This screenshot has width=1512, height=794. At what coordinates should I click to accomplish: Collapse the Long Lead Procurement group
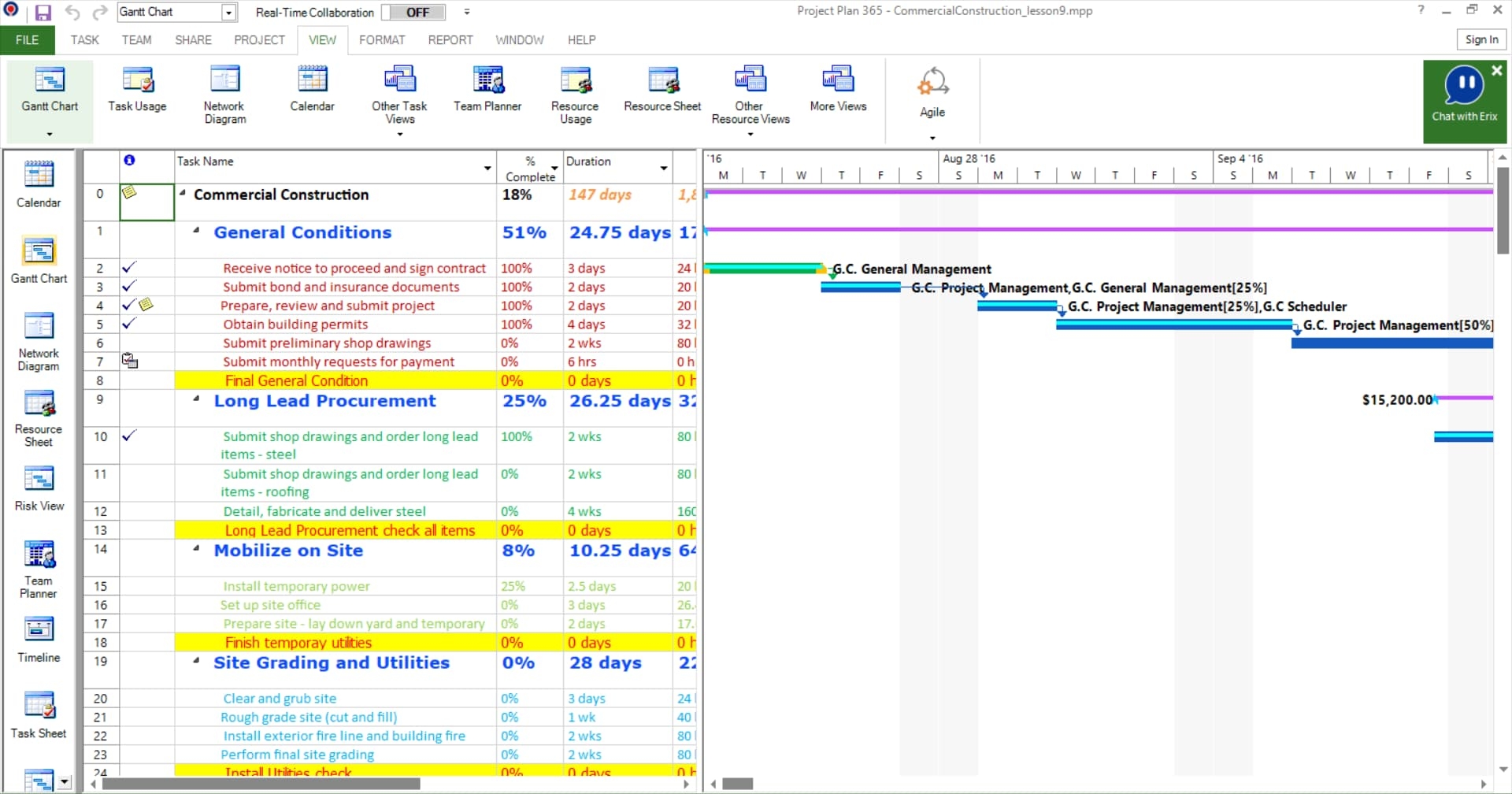tap(196, 399)
